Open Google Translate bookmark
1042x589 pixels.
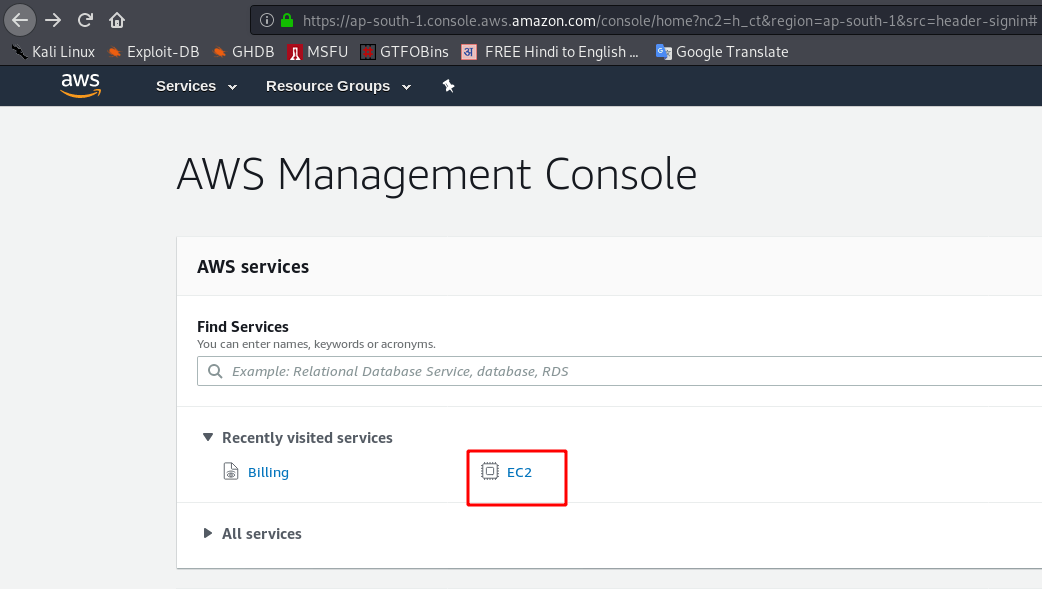pyautogui.click(x=722, y=52)
